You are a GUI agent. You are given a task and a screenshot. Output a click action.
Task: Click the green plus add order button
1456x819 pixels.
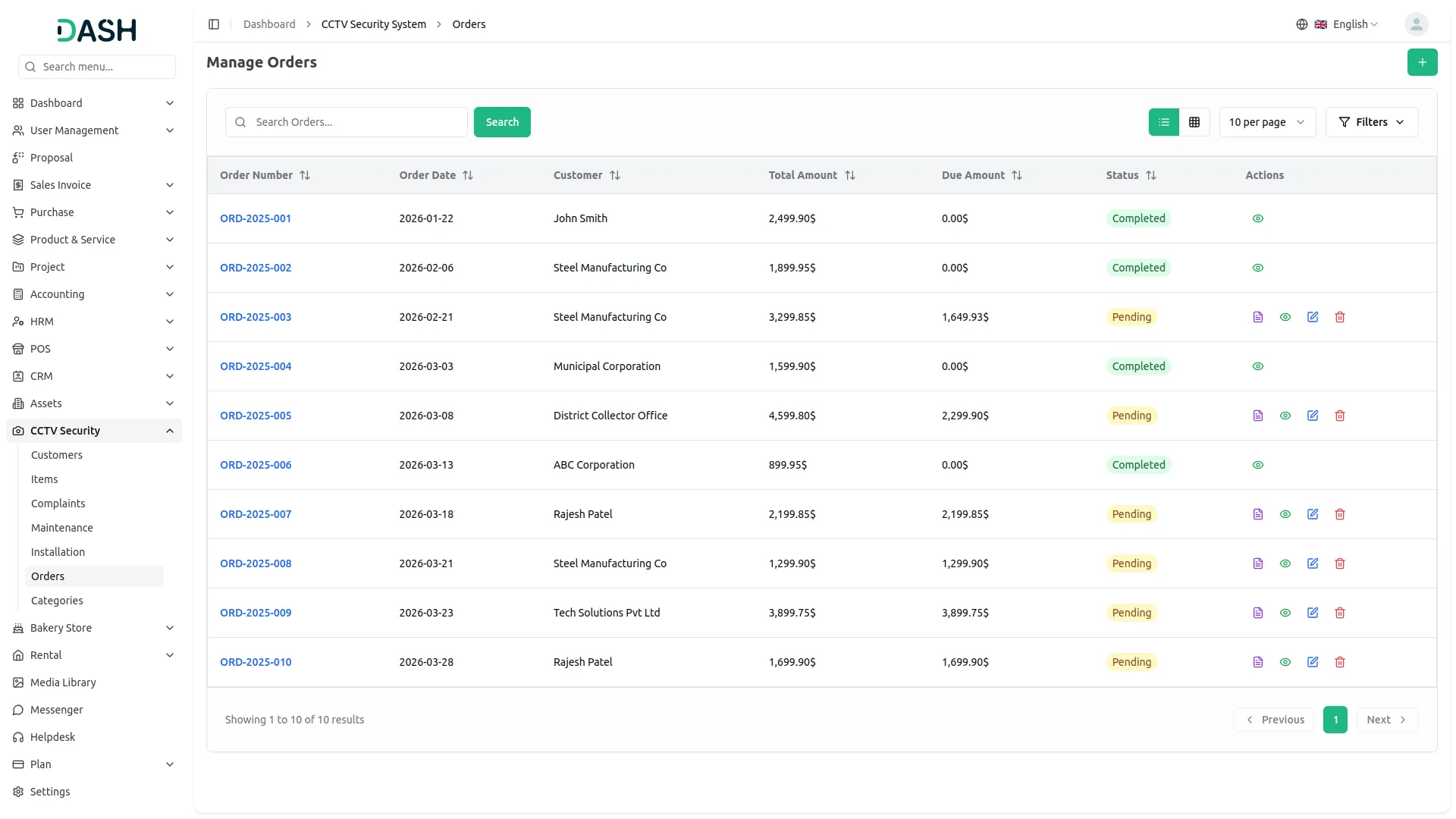(1422, 62)
